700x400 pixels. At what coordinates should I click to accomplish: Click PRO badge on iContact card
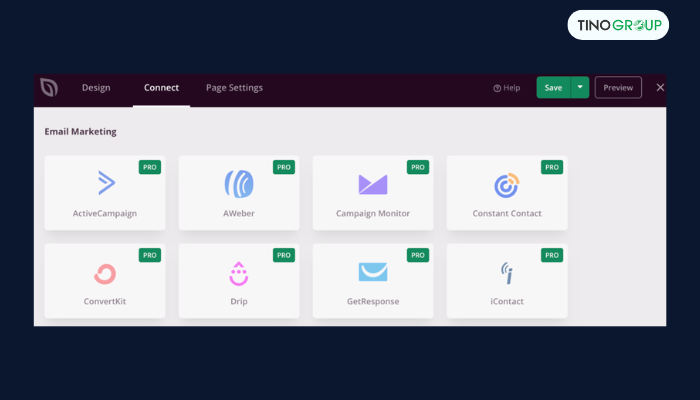552,255
